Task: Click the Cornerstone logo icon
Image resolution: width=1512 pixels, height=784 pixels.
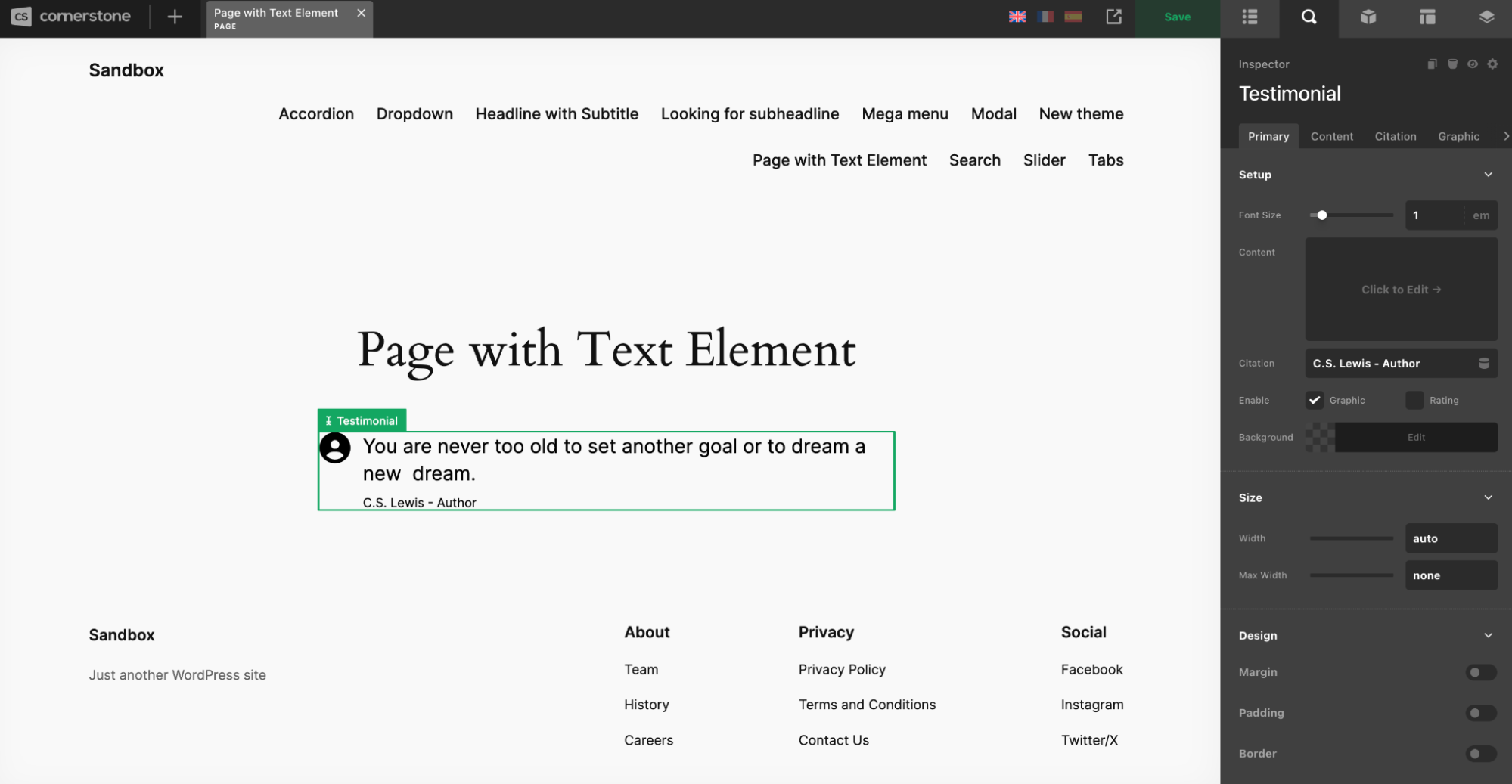Action: [x=21, y=16]
